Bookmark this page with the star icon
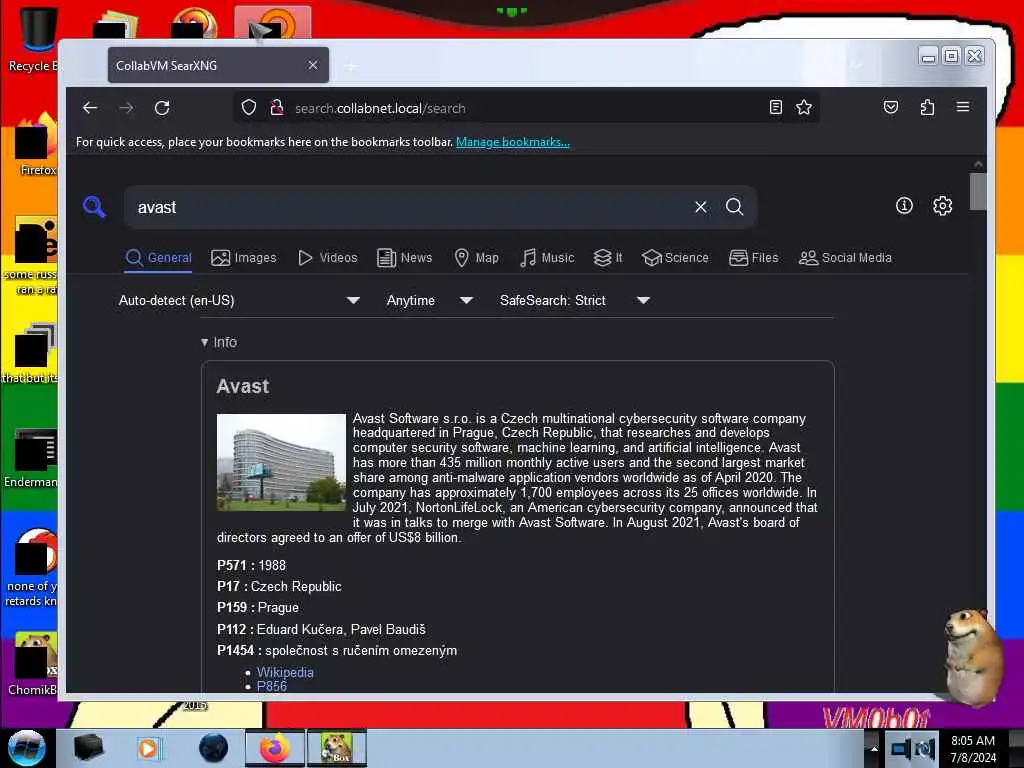 pyautogui.click(x=804, y=107)
